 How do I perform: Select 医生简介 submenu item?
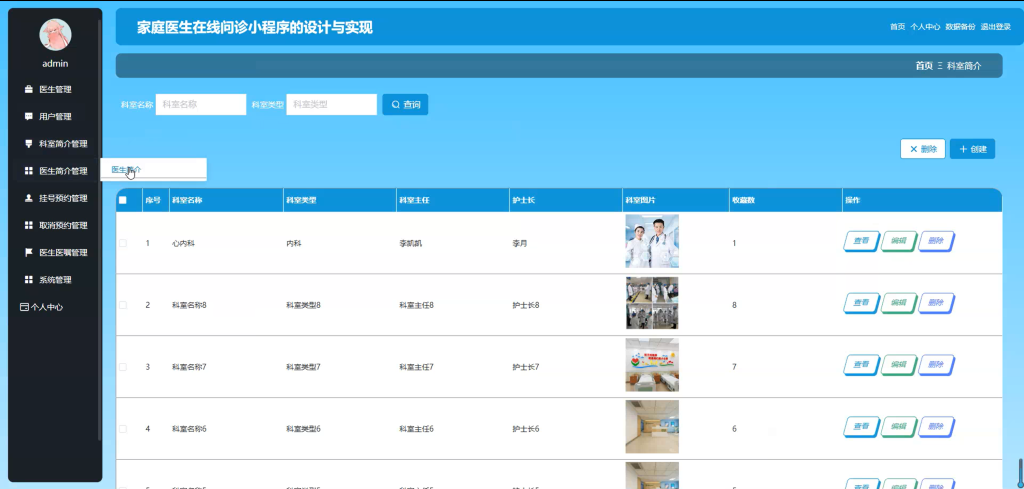tap(153, 169)
